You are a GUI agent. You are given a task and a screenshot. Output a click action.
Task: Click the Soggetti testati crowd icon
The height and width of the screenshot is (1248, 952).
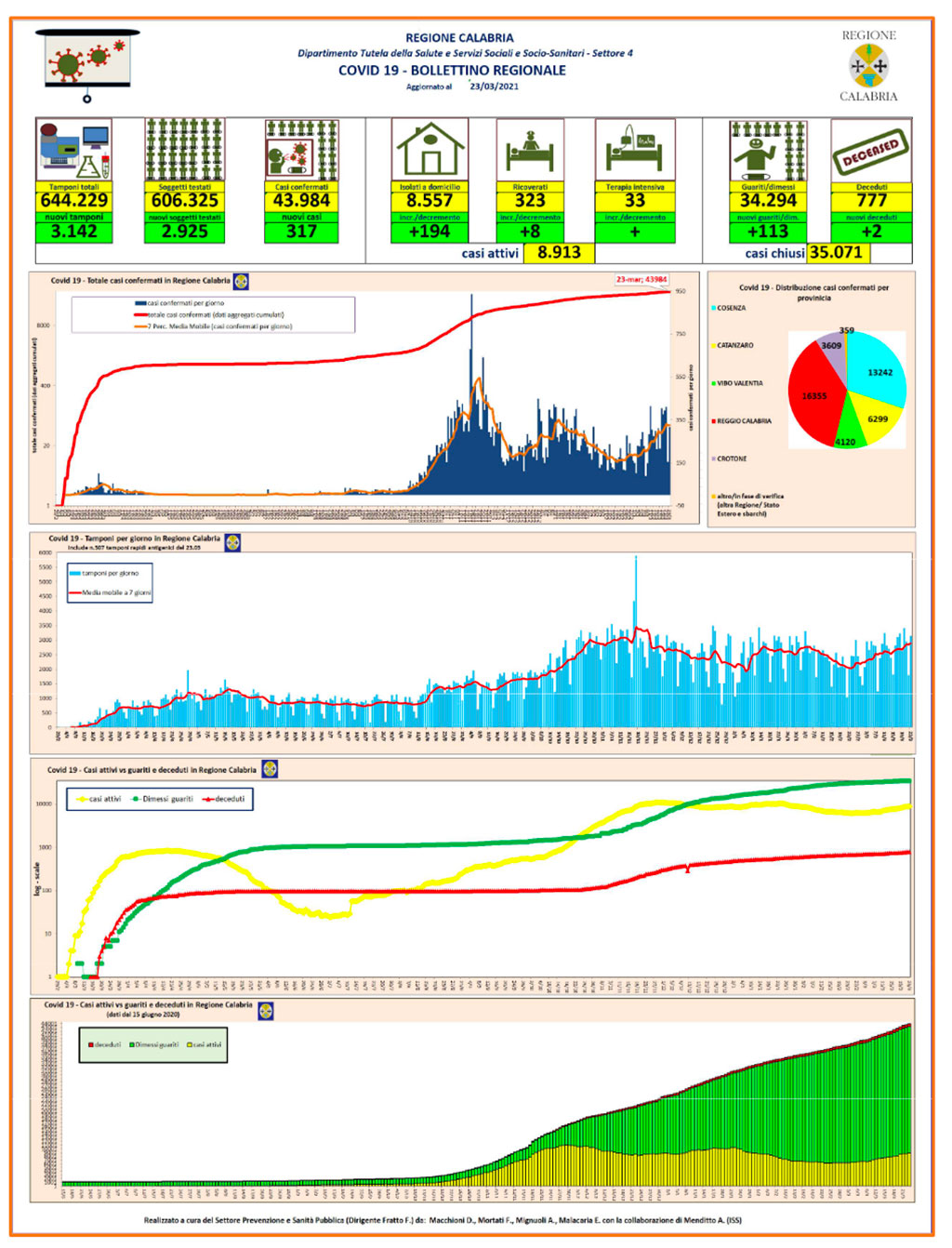pyautogui.click(x=185, y=150)
